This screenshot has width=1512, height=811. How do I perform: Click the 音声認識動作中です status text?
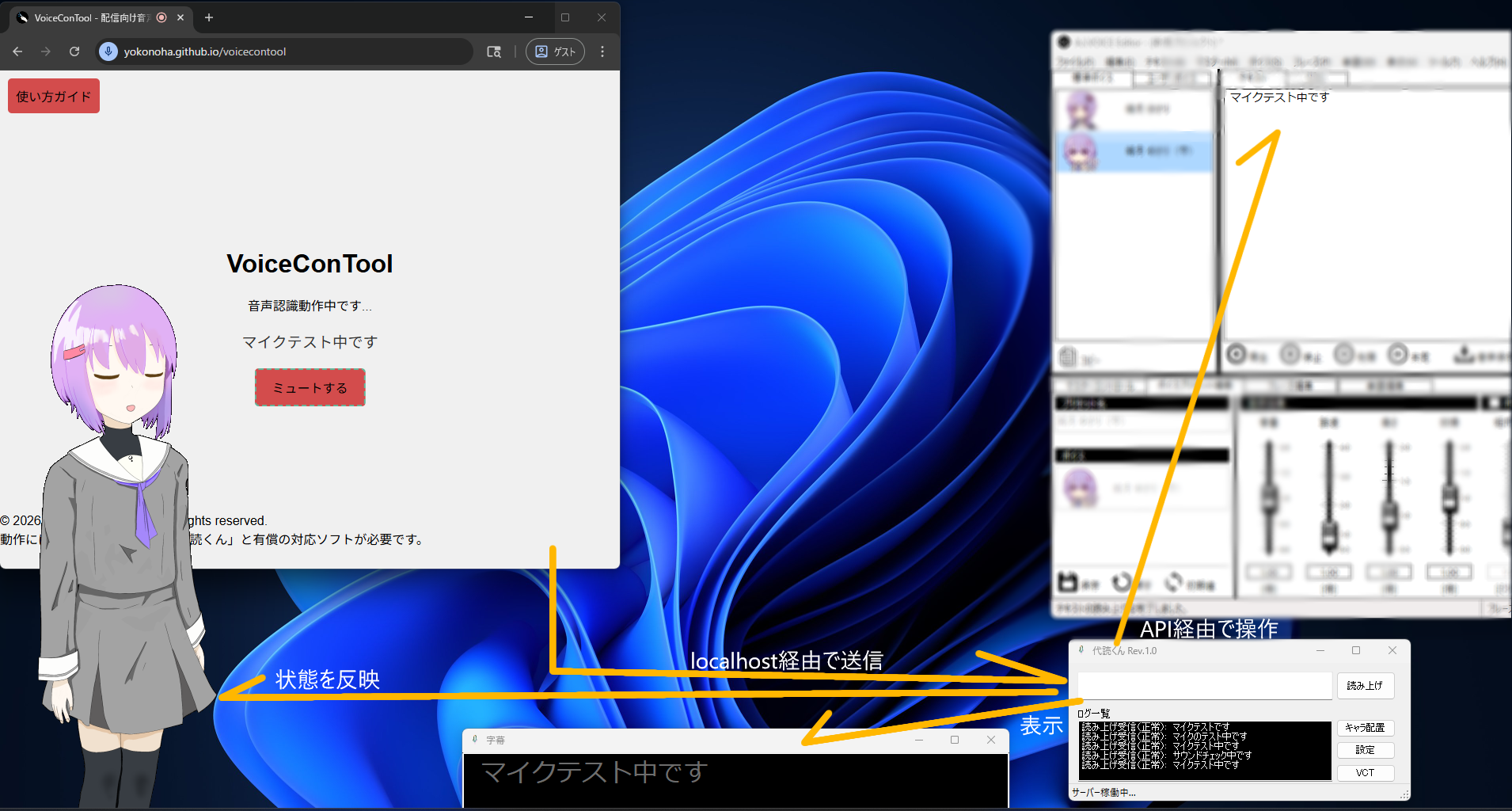310,306
